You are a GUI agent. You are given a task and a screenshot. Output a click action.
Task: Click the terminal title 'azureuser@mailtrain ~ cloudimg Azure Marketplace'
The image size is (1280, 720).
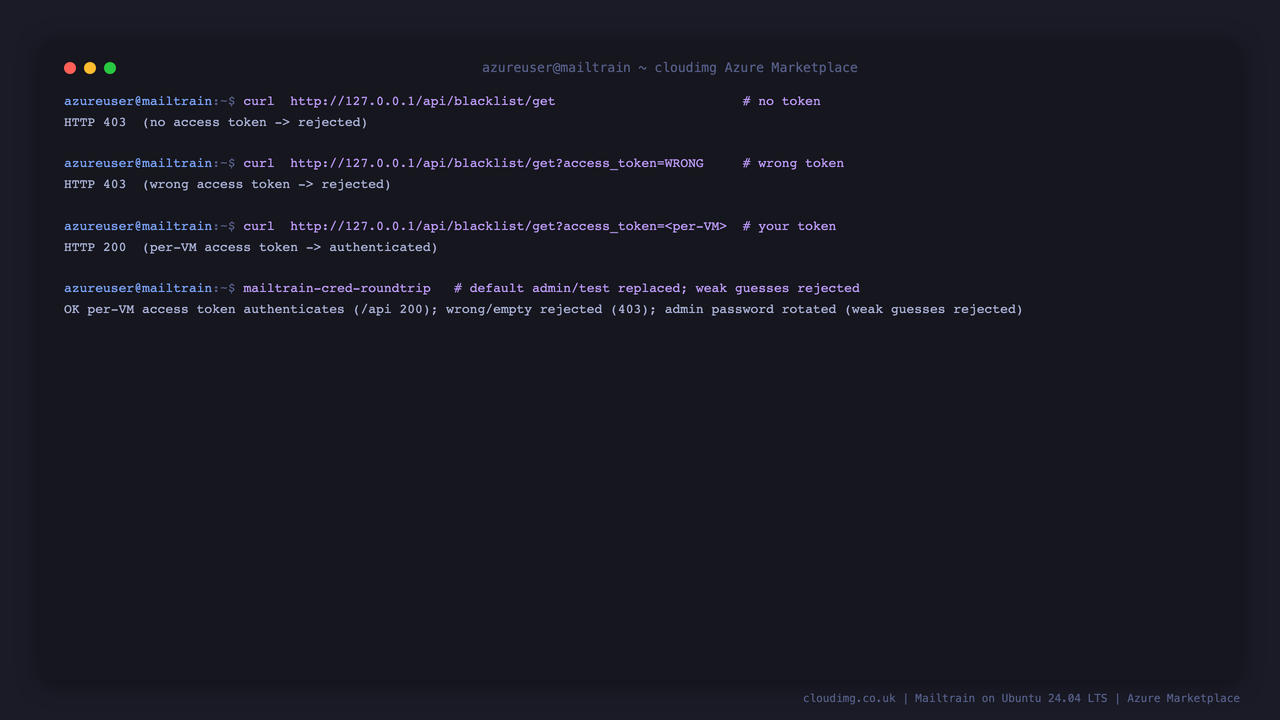pos(670,68)
